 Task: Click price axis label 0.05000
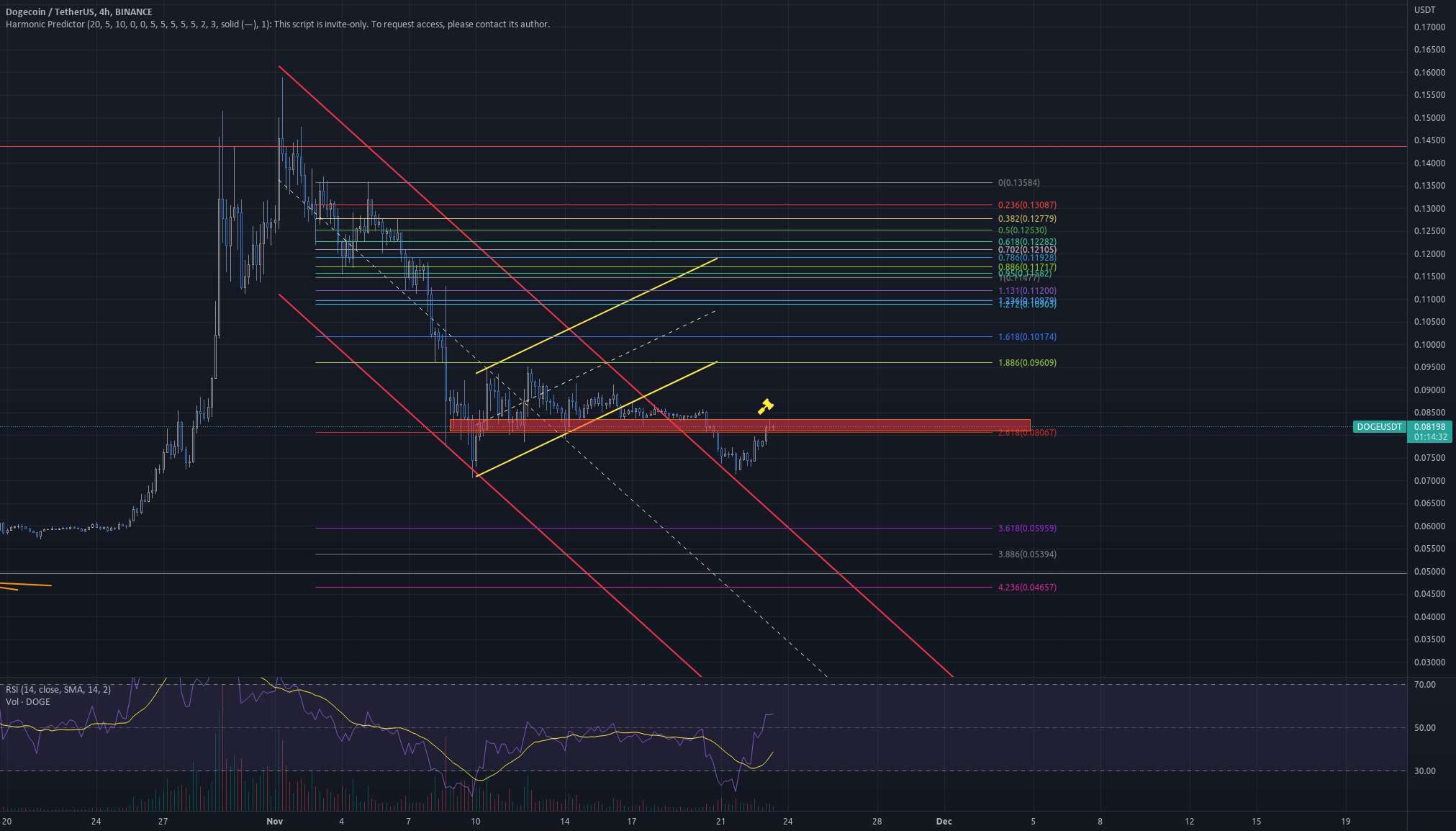1429,572
